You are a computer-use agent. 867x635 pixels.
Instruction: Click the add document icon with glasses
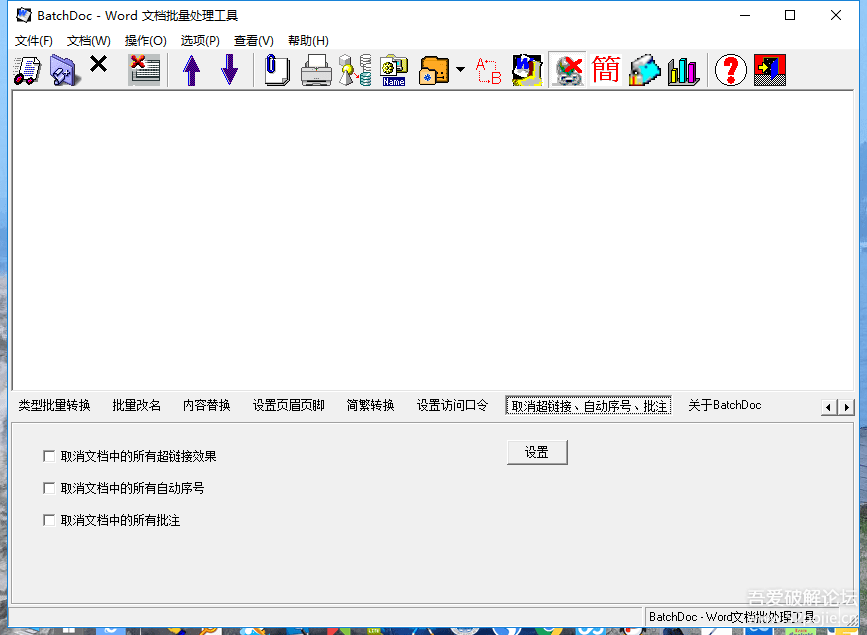(27, 70)
